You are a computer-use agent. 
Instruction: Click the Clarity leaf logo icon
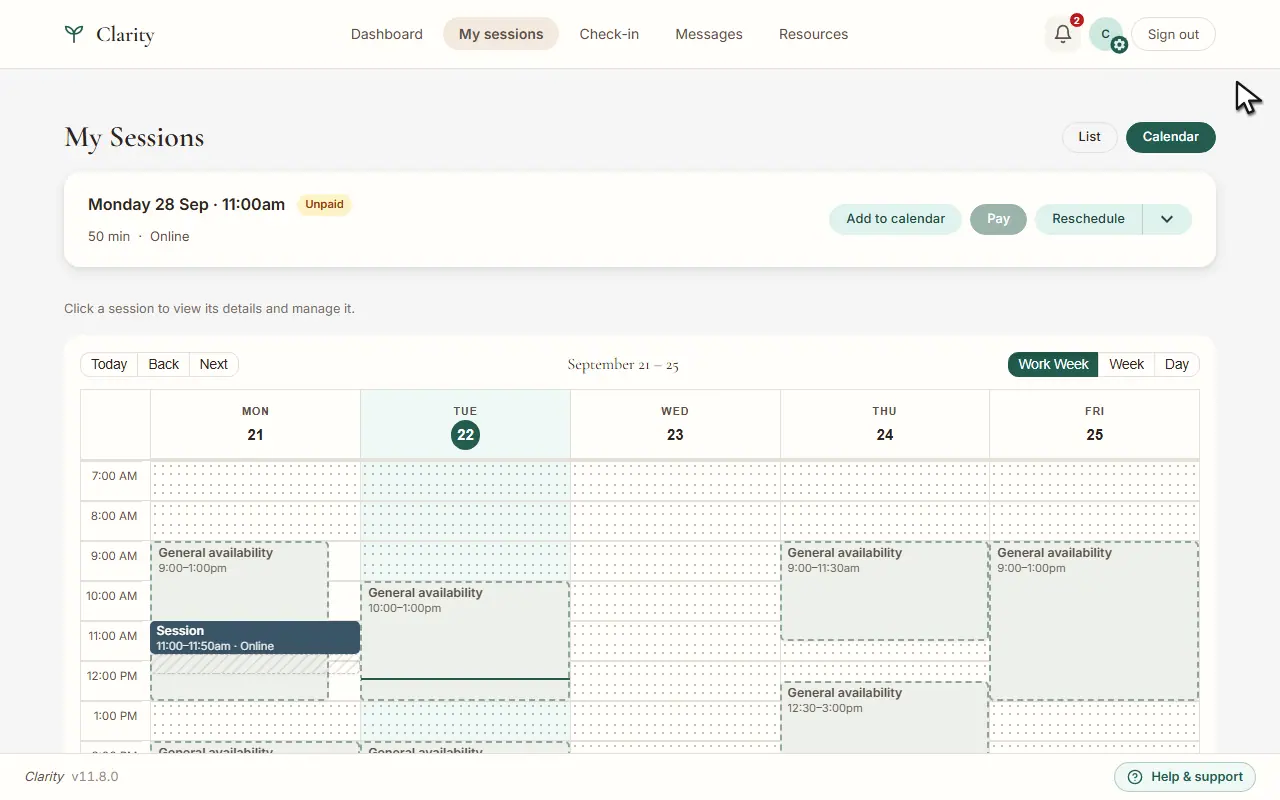(x=73, y=34)
